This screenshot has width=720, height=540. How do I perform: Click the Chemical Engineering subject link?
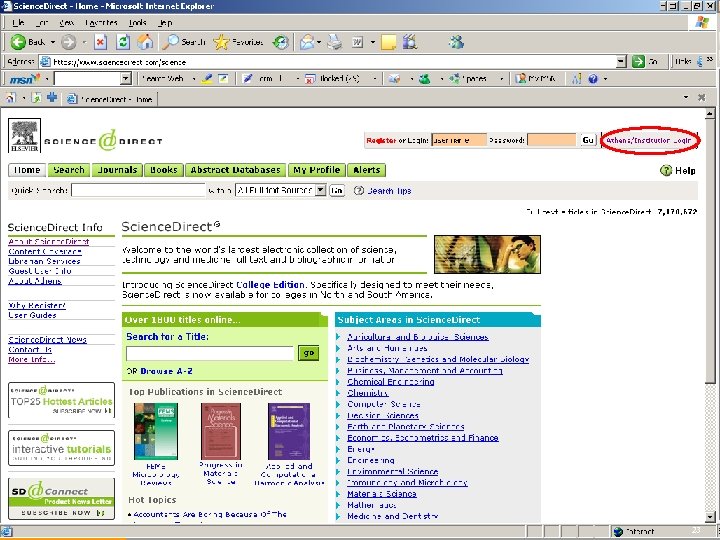390,382
